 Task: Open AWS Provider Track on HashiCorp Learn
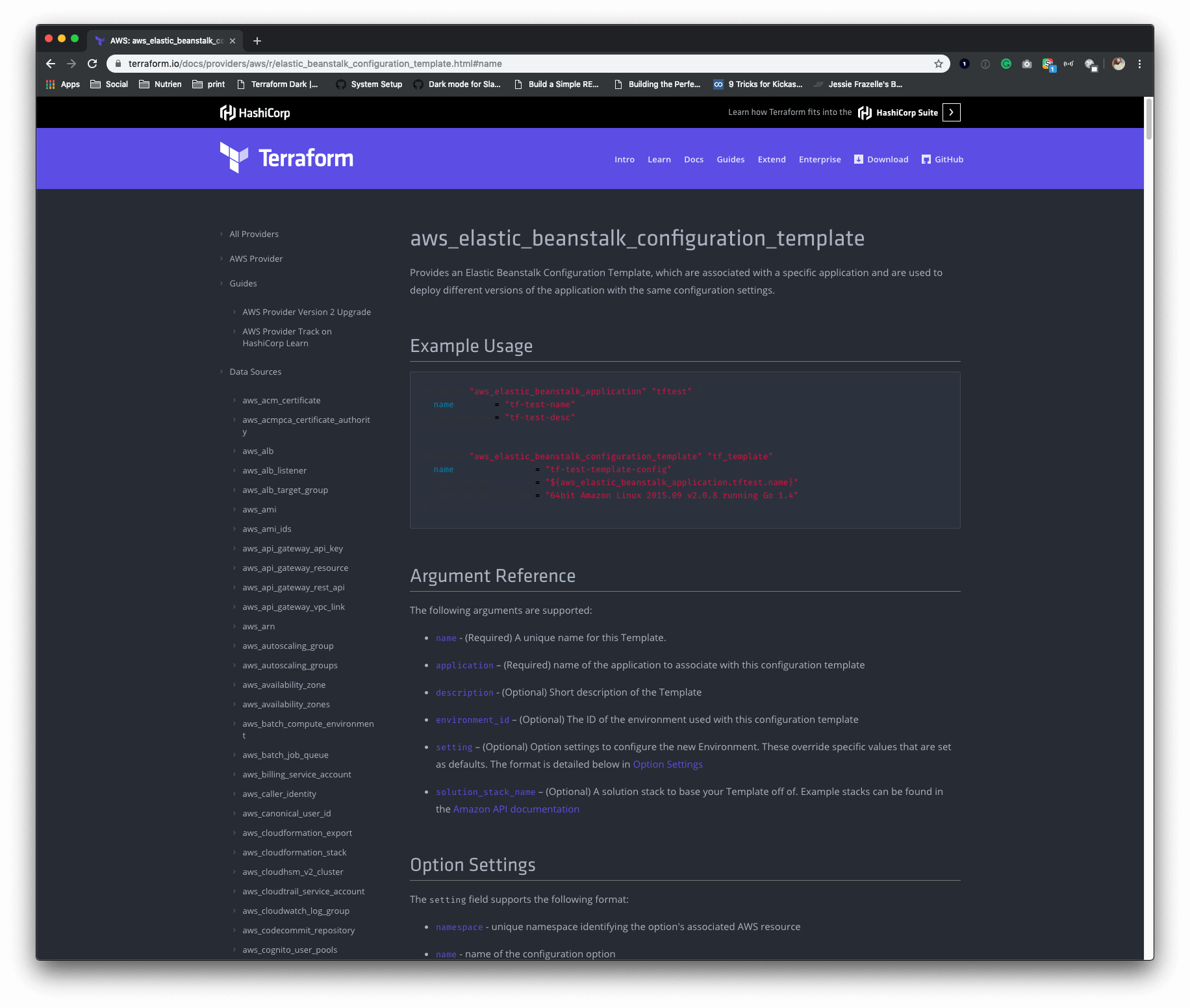(x=287, y=337)
